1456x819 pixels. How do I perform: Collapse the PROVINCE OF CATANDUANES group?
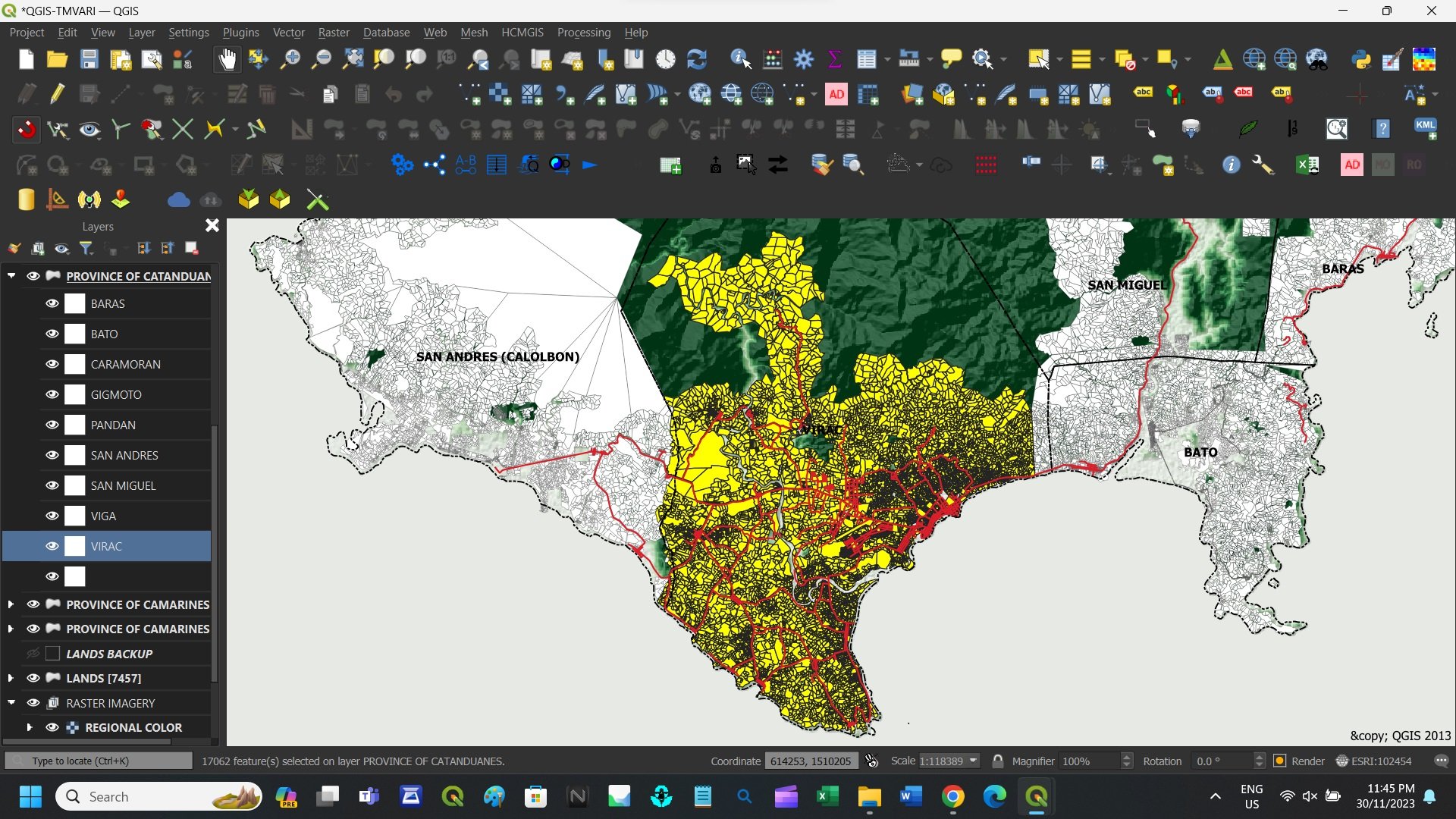[x=11, y=276]
